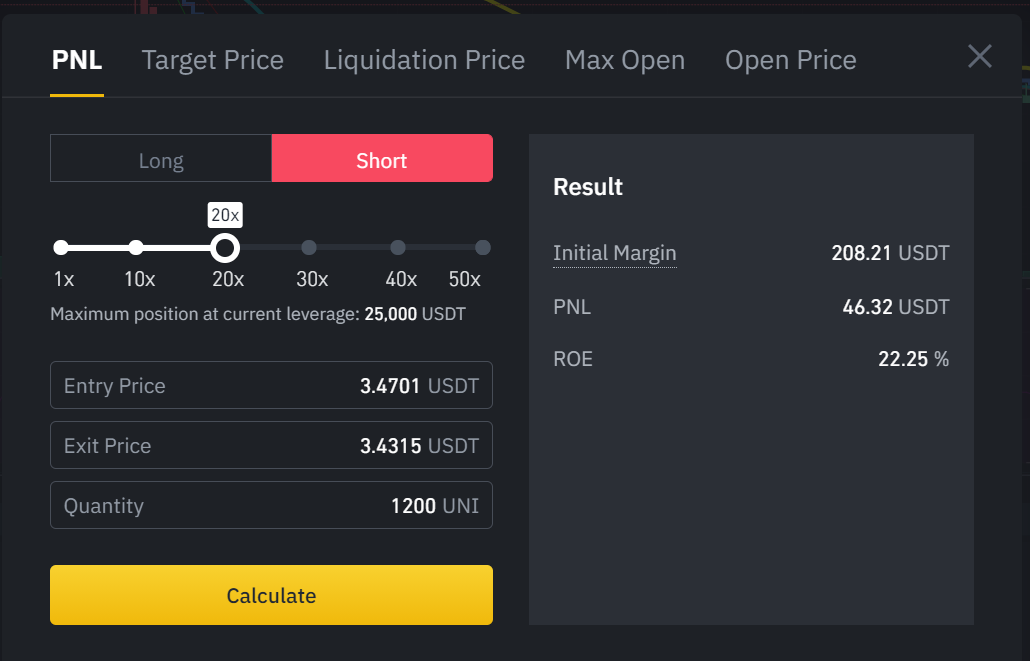The image size is (1030, 661).
Task: Open the Target Price tab
Action: [213, 60]
